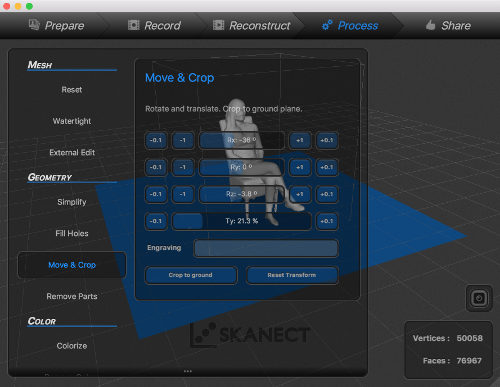Click the Process gears icon
Image resolution: width=500 pixels, height=387 pixels.
[x=327, y=25]
